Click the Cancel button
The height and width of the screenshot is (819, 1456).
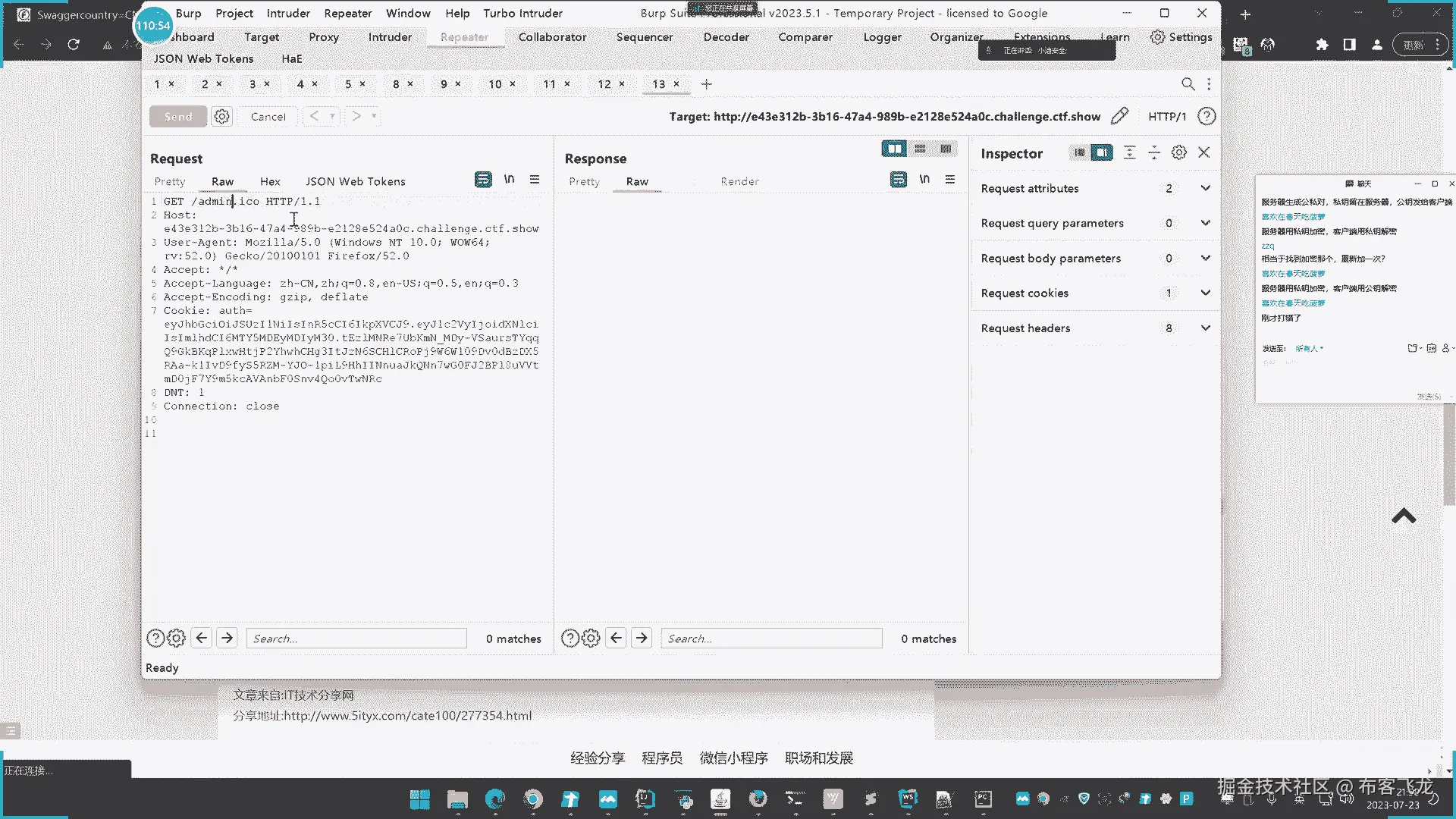[268, 116]
